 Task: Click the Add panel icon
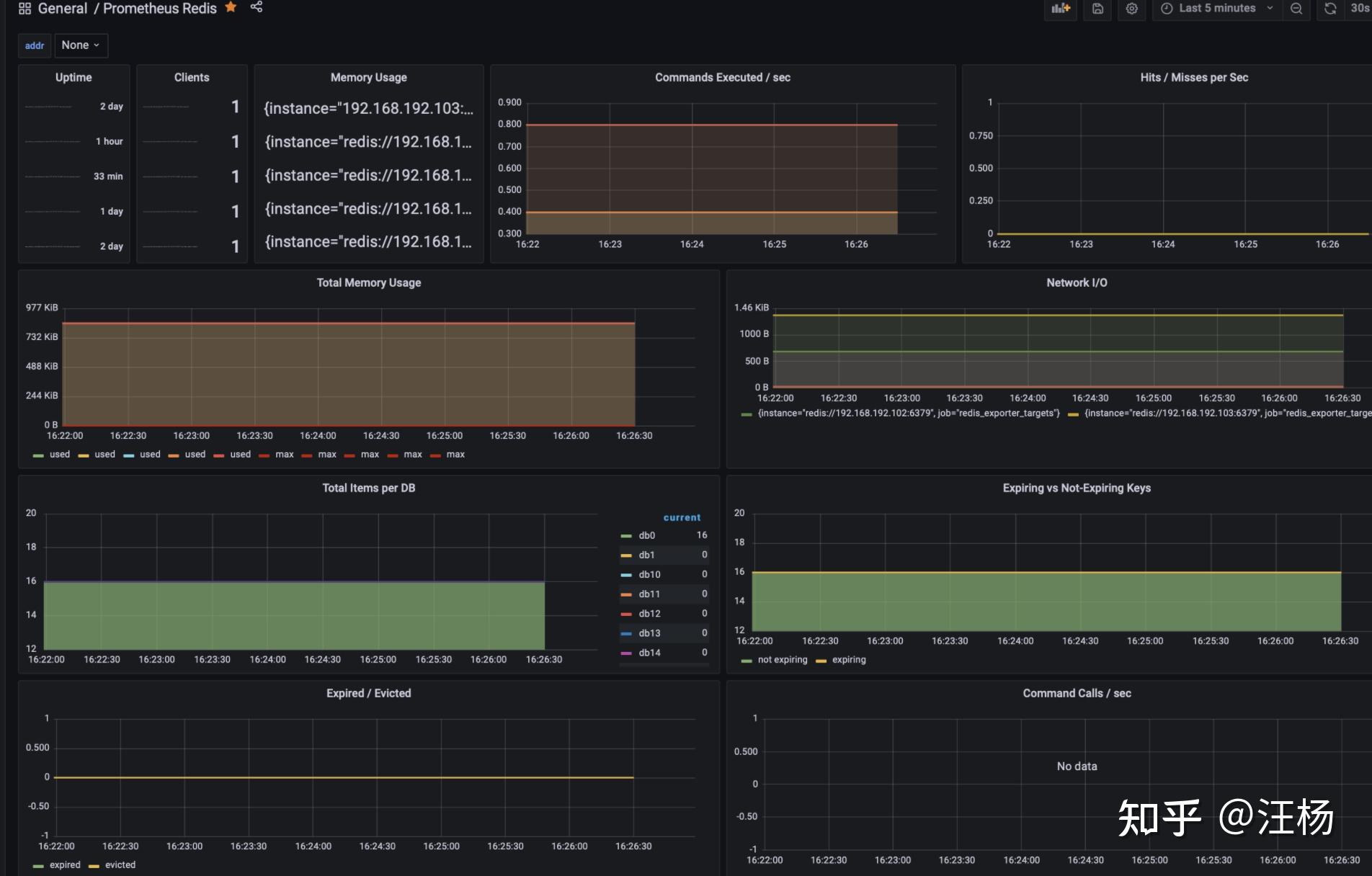pyautogui.click(x=1061, y=9)
